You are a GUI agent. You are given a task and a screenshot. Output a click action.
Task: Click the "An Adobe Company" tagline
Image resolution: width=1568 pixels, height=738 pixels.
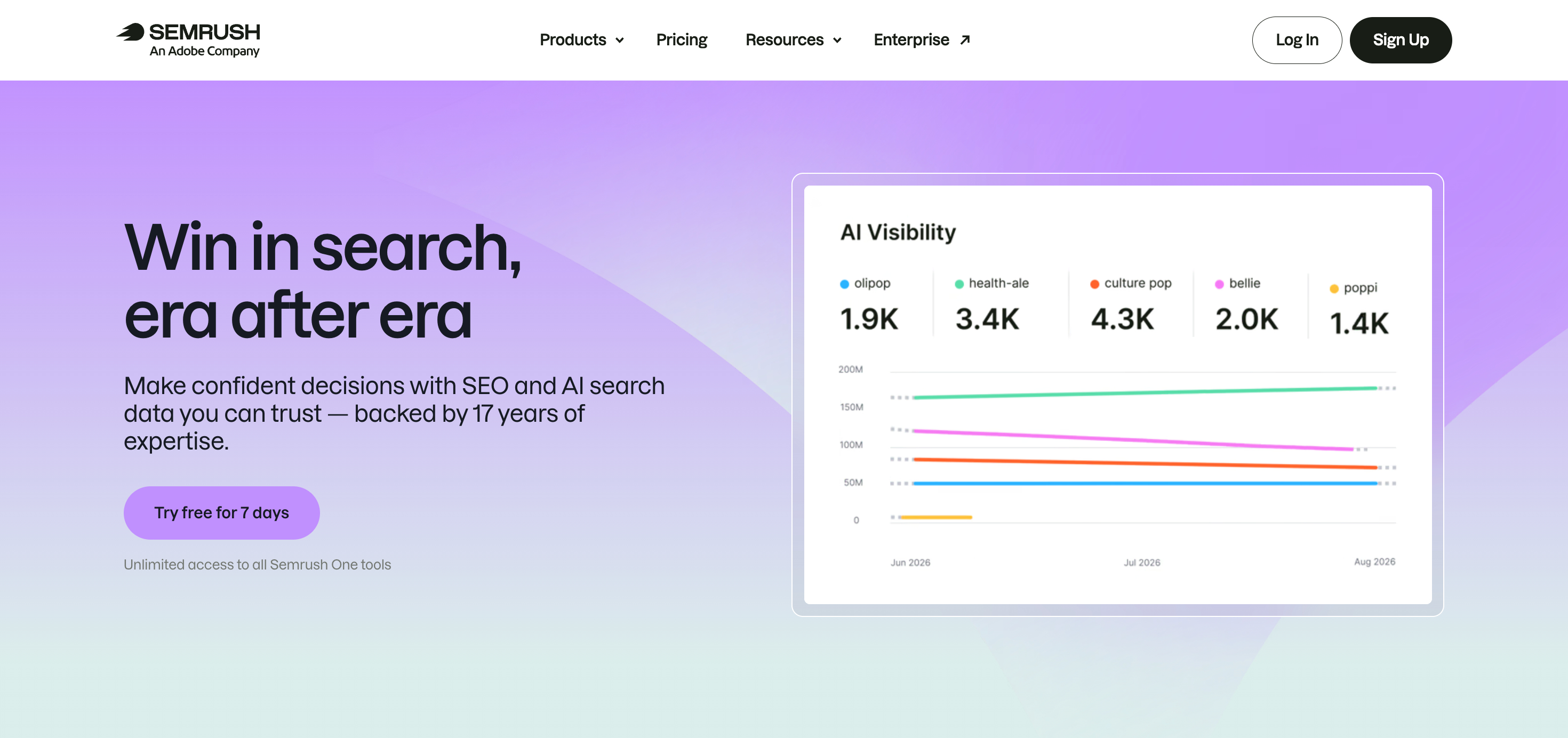(204, 51)
